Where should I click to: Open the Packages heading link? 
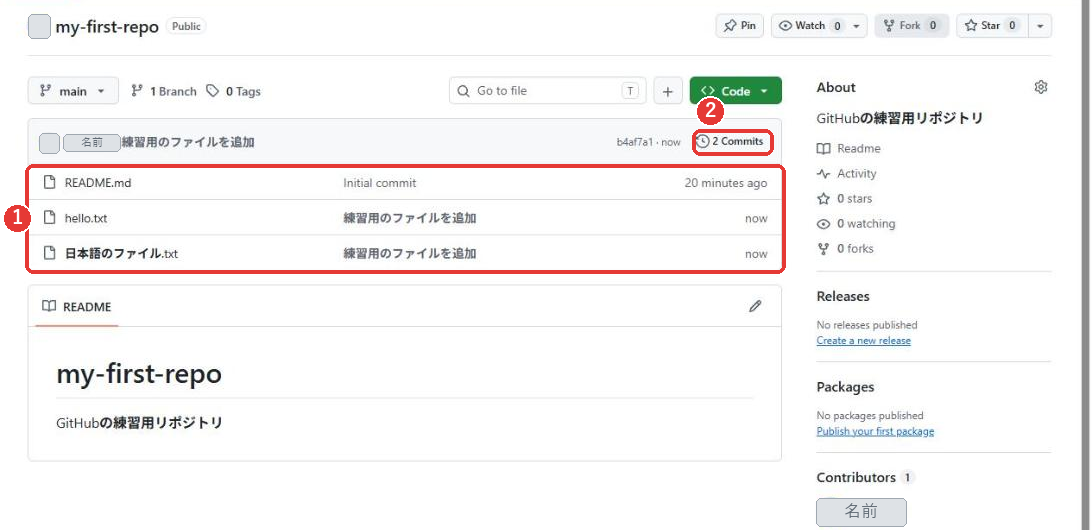(845, 387)
